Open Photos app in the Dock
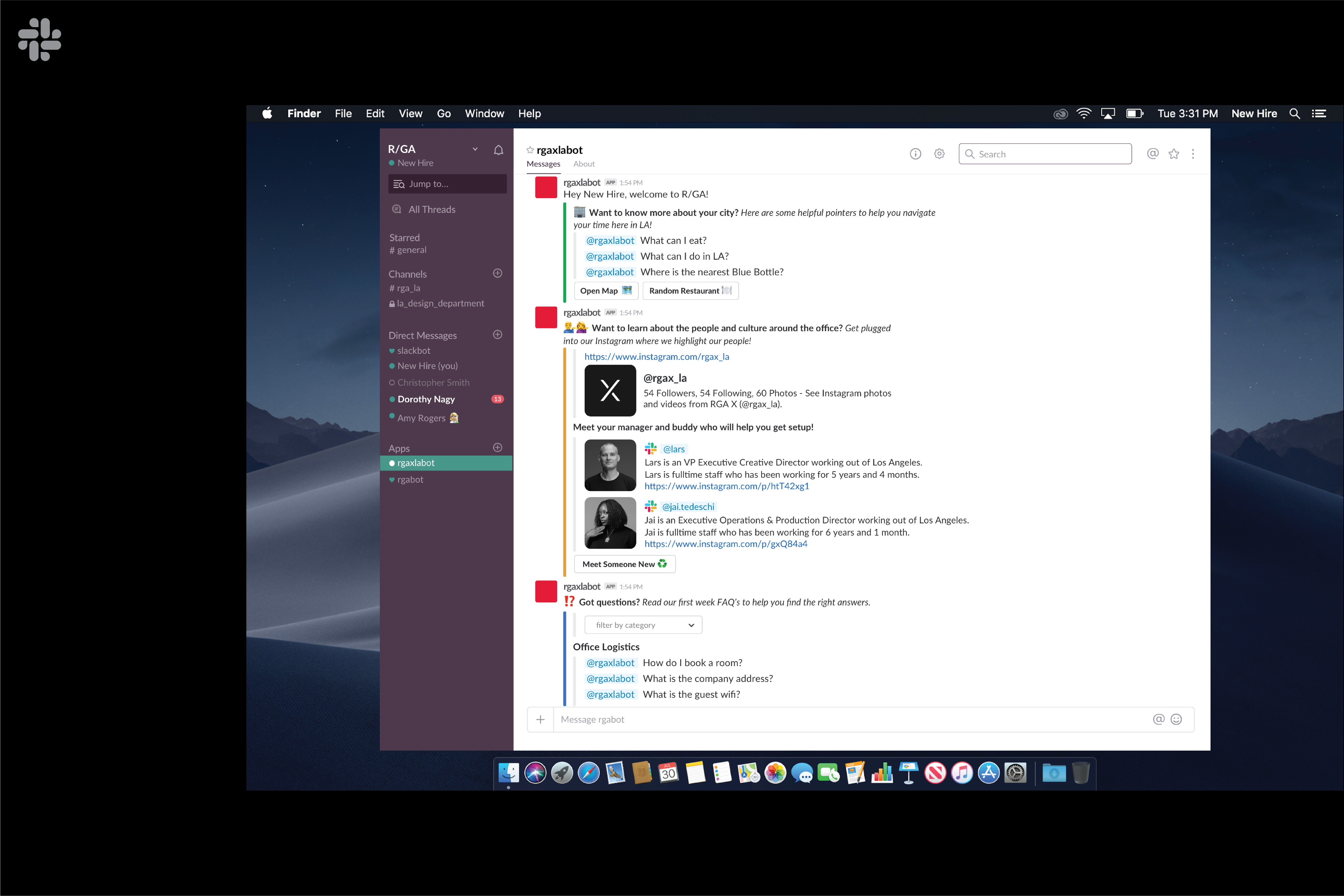 (x=775, y=773)
